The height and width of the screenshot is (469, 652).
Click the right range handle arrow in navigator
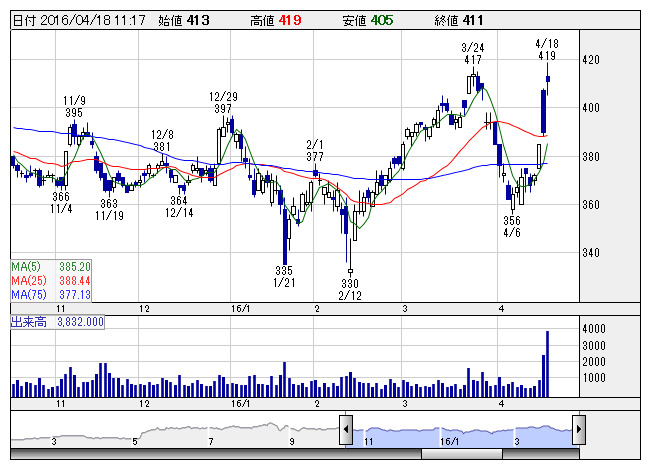(578, 431)
